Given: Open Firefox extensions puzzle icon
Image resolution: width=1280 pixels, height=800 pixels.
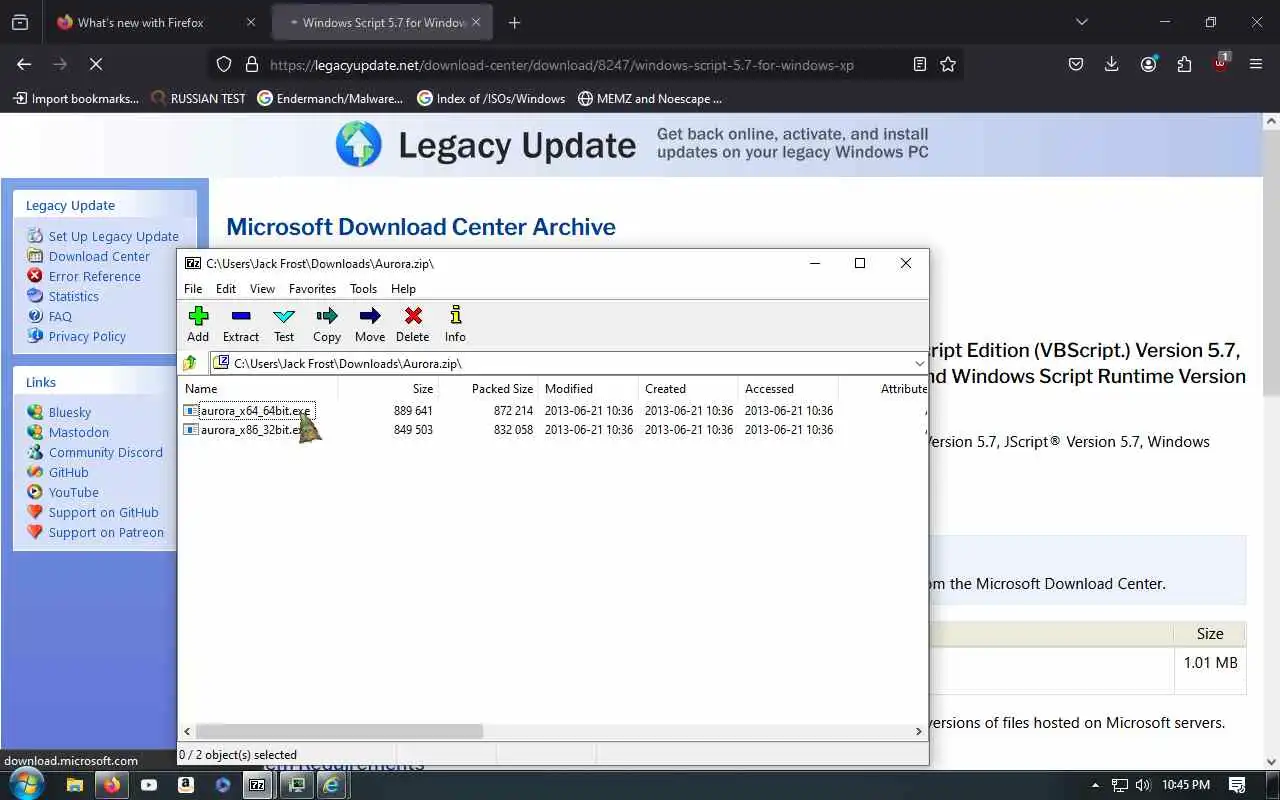Looking at the screenshot, I should [x=1184, y=64].
